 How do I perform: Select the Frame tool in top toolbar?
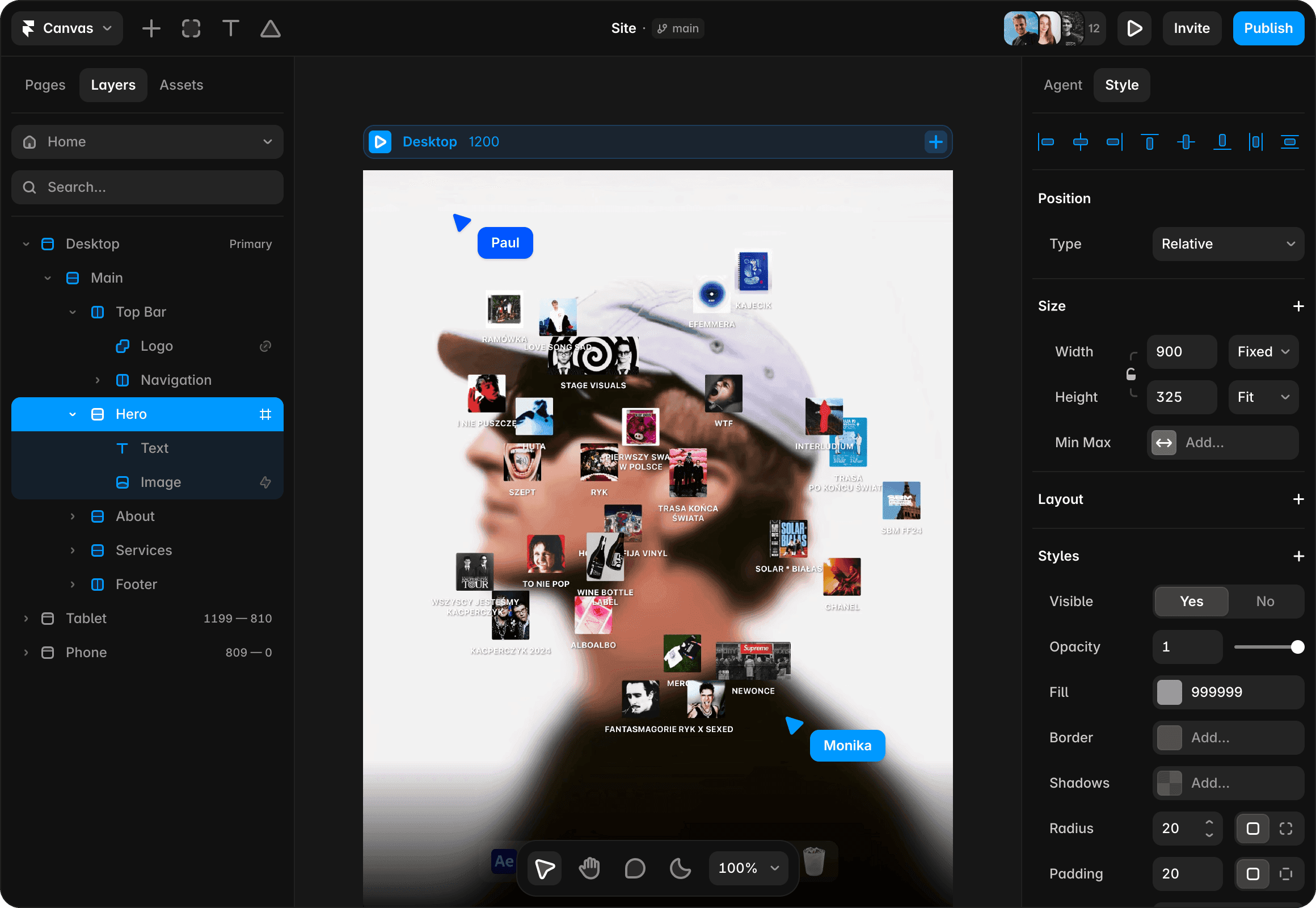[x=191, y=28]
